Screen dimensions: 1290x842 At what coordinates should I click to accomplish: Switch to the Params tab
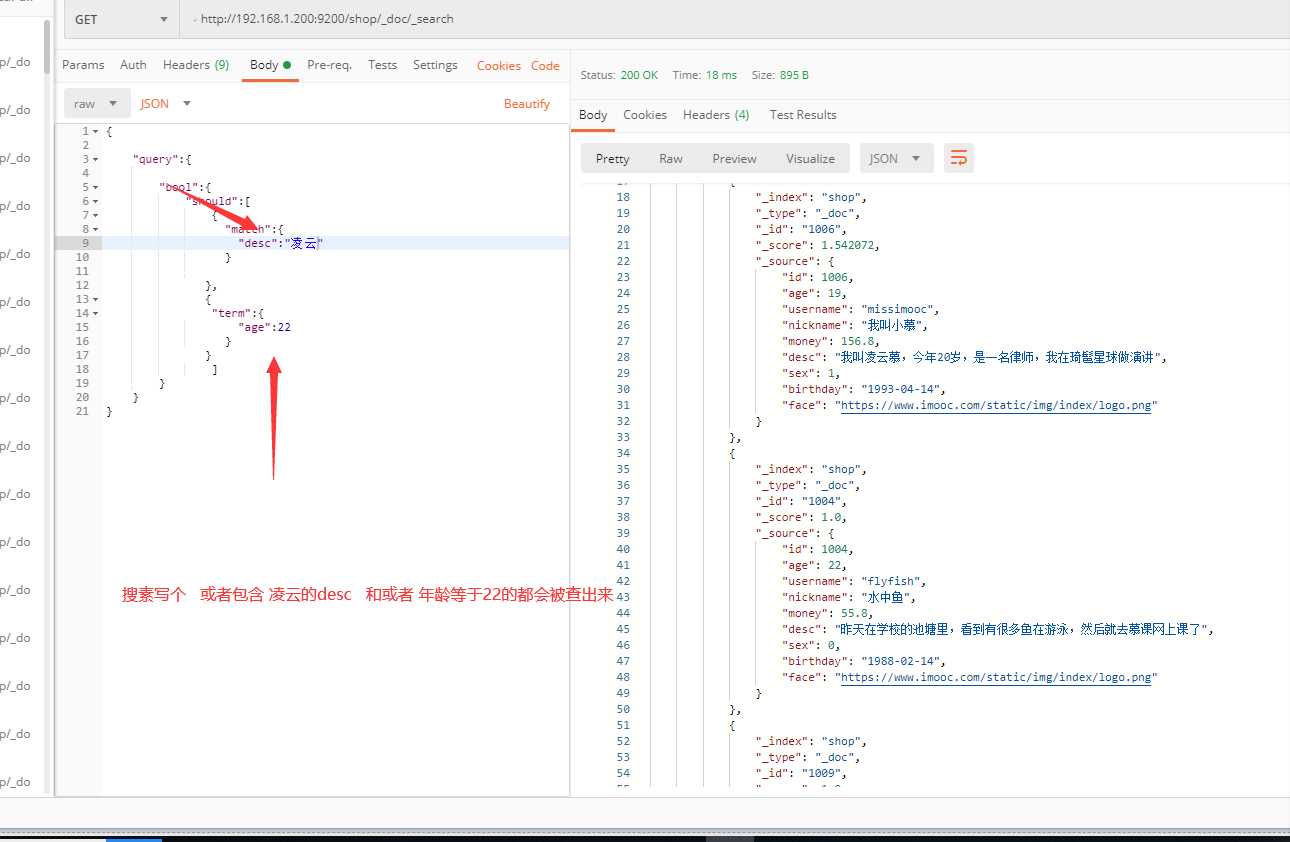click(83, 65)
